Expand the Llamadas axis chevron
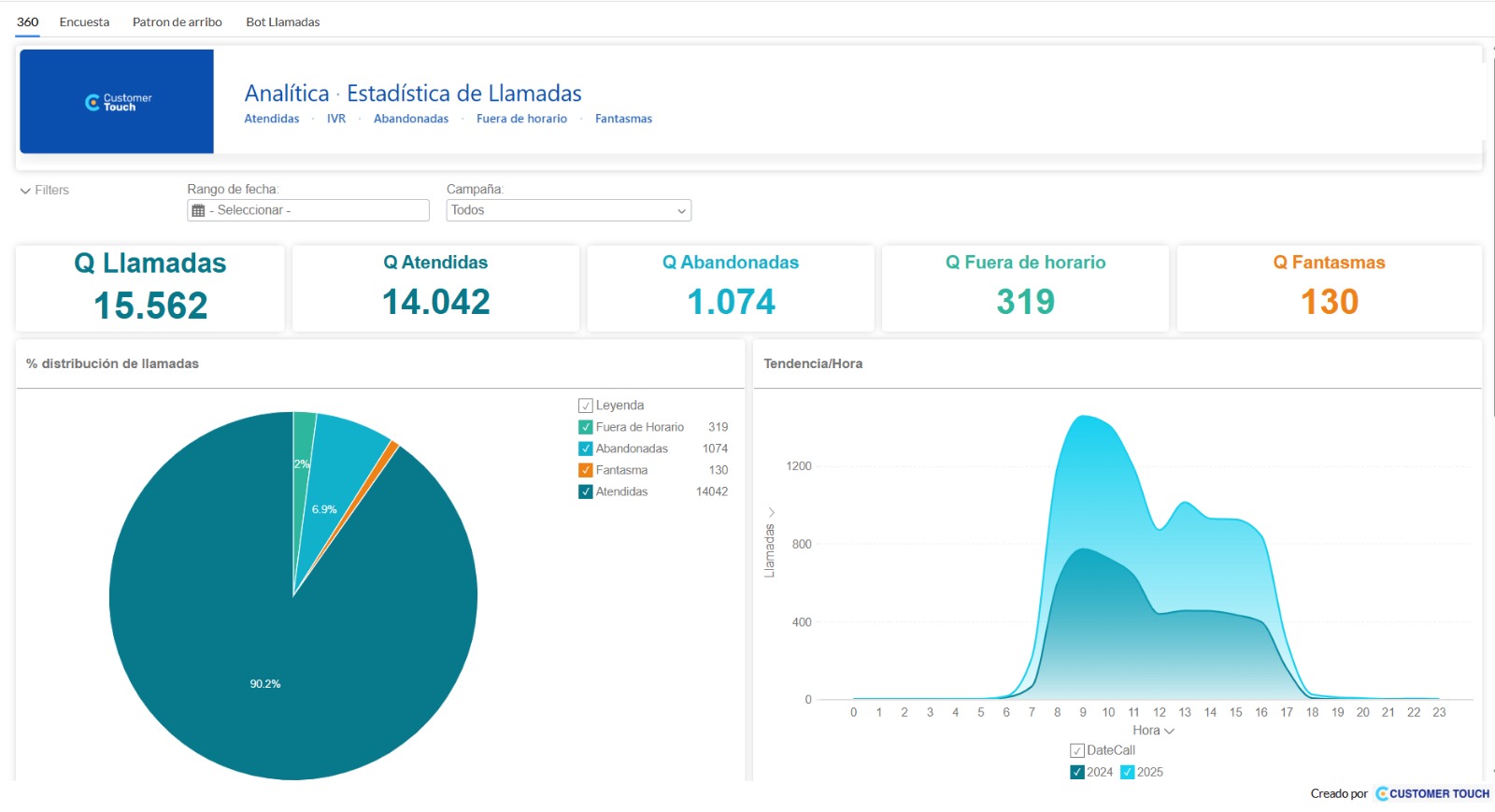 771,512
